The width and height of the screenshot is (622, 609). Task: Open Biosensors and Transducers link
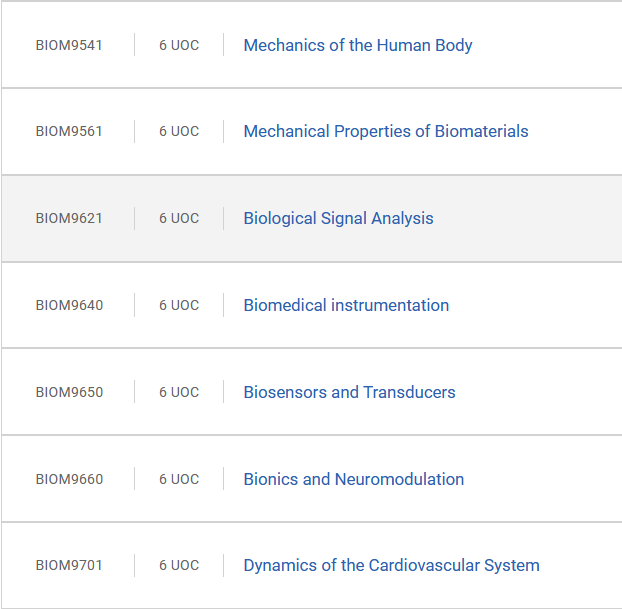[x=349, y=392]
